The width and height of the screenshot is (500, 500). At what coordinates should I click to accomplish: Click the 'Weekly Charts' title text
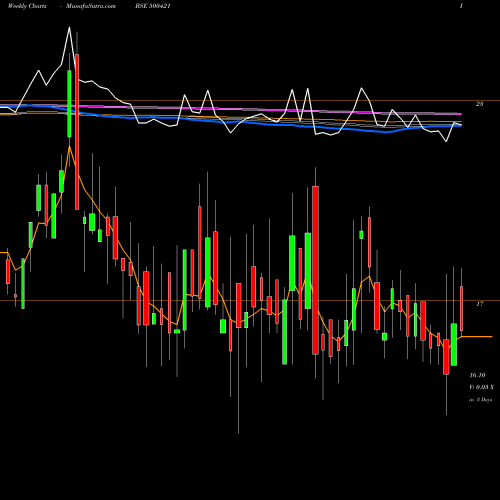(x=27, y=6)
